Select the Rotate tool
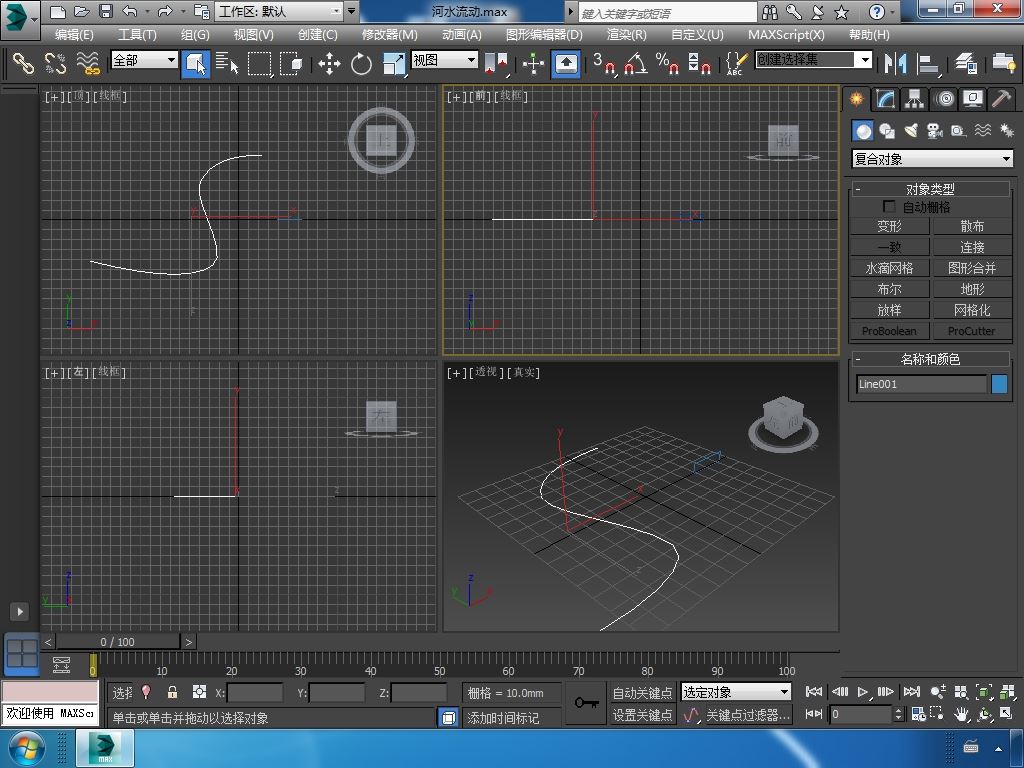The height and width of the screenshot is (768, 1024). pyautogui.click(x=361, y=63)
